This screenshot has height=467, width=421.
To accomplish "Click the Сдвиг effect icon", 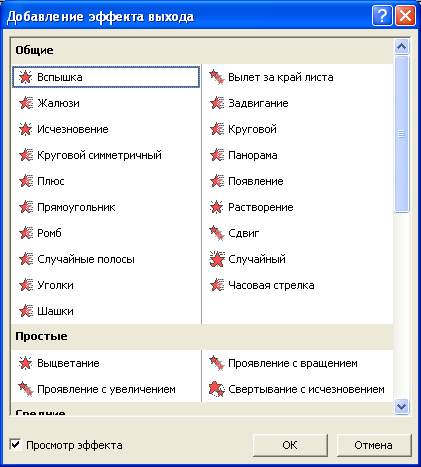I will [x=217, y=233].
